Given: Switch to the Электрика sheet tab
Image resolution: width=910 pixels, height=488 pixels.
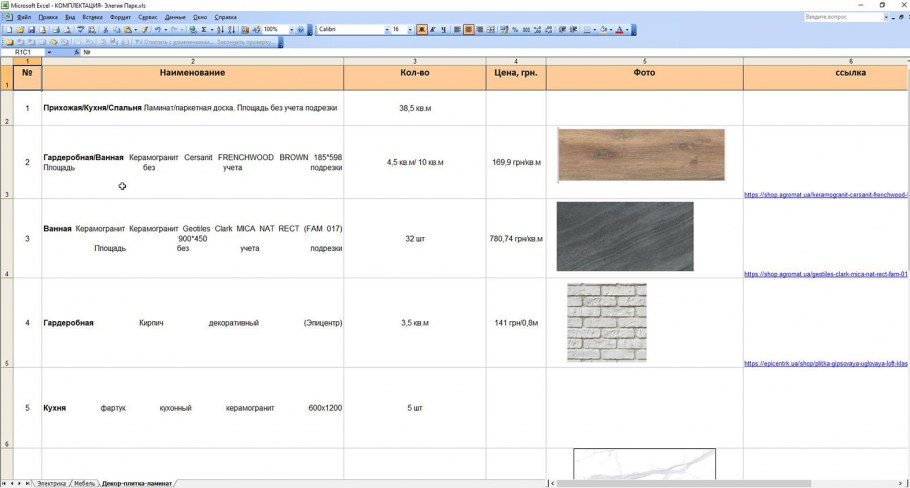Looking at the screenshot, I should click(x=51, y=483).
